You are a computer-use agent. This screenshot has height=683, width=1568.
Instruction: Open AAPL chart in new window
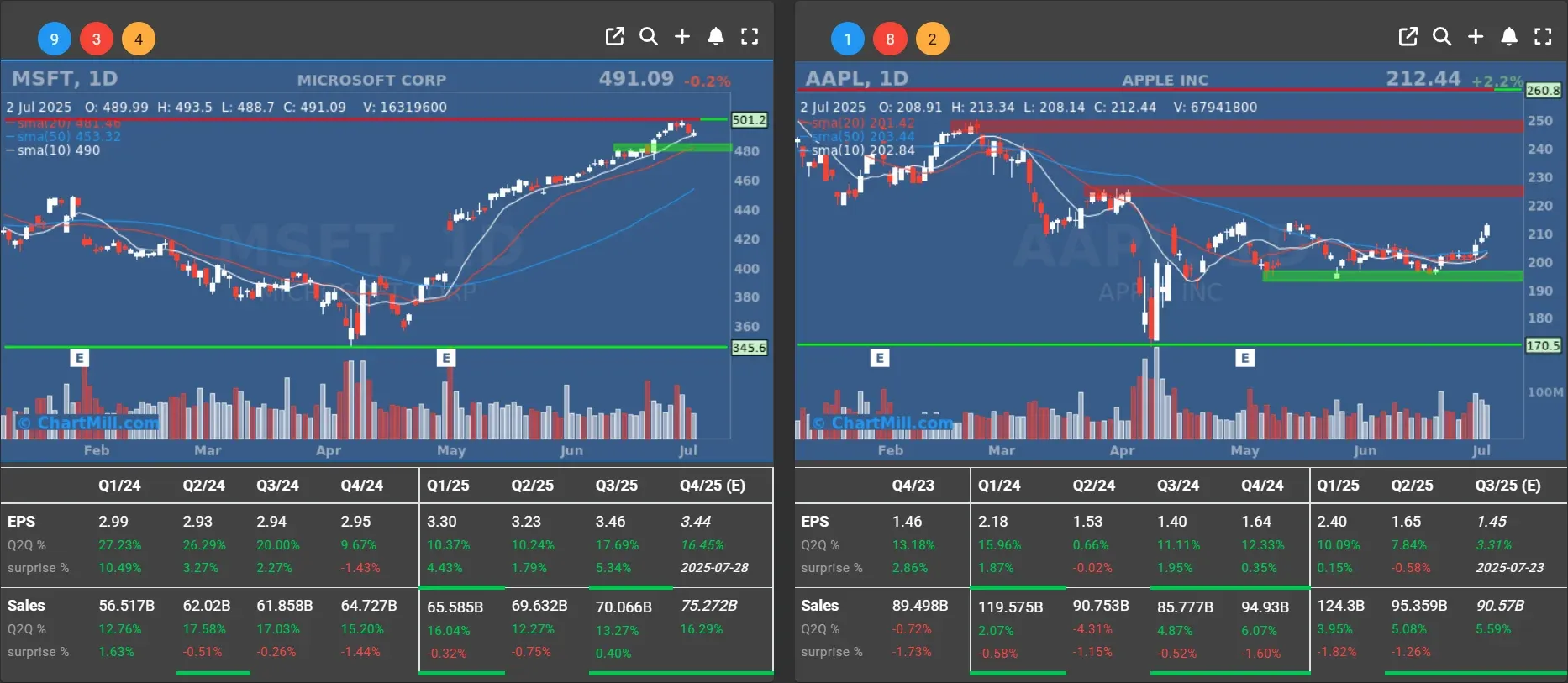(1408, 36)
